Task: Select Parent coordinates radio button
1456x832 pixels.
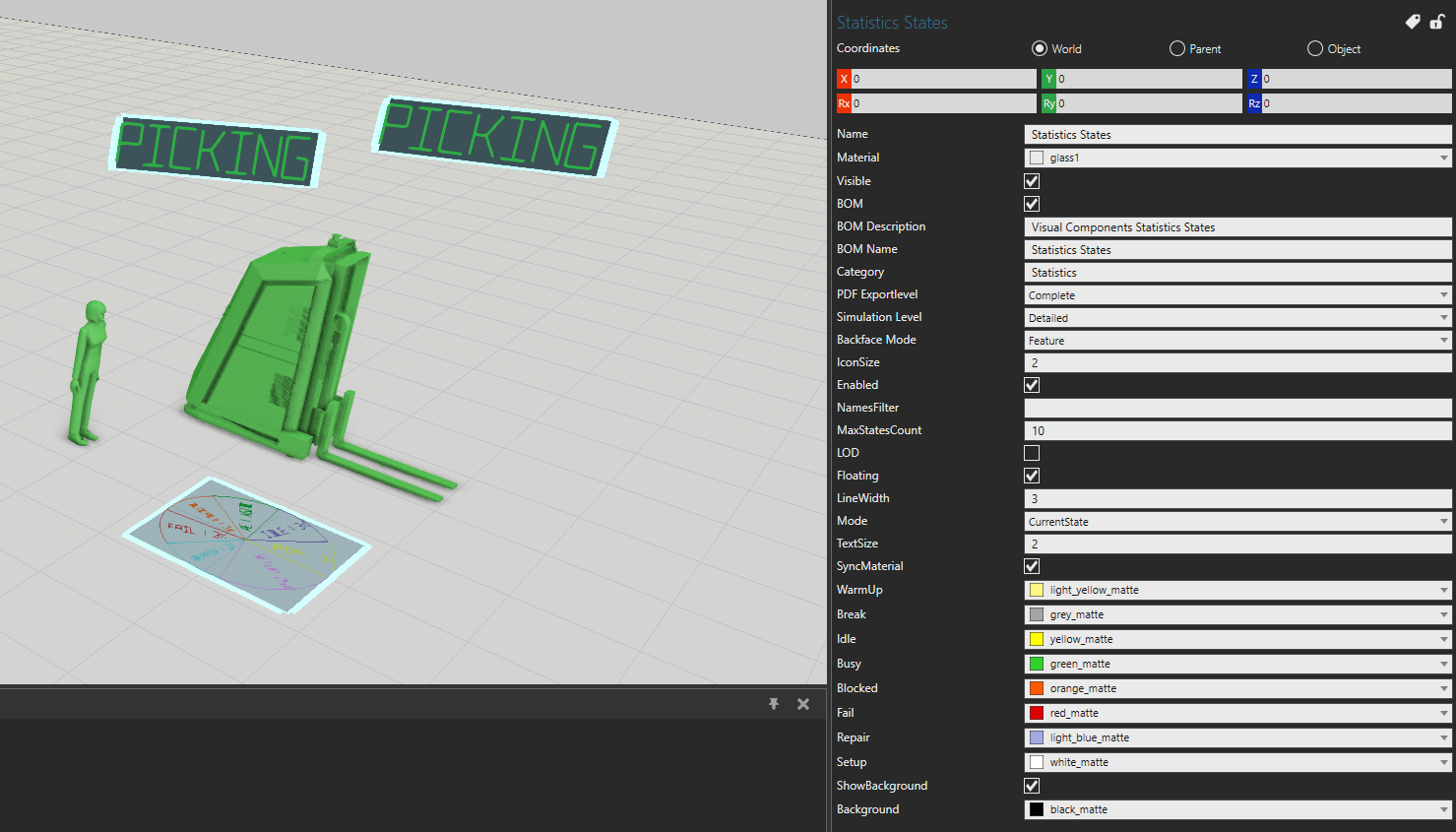Action: (1177, 48)
